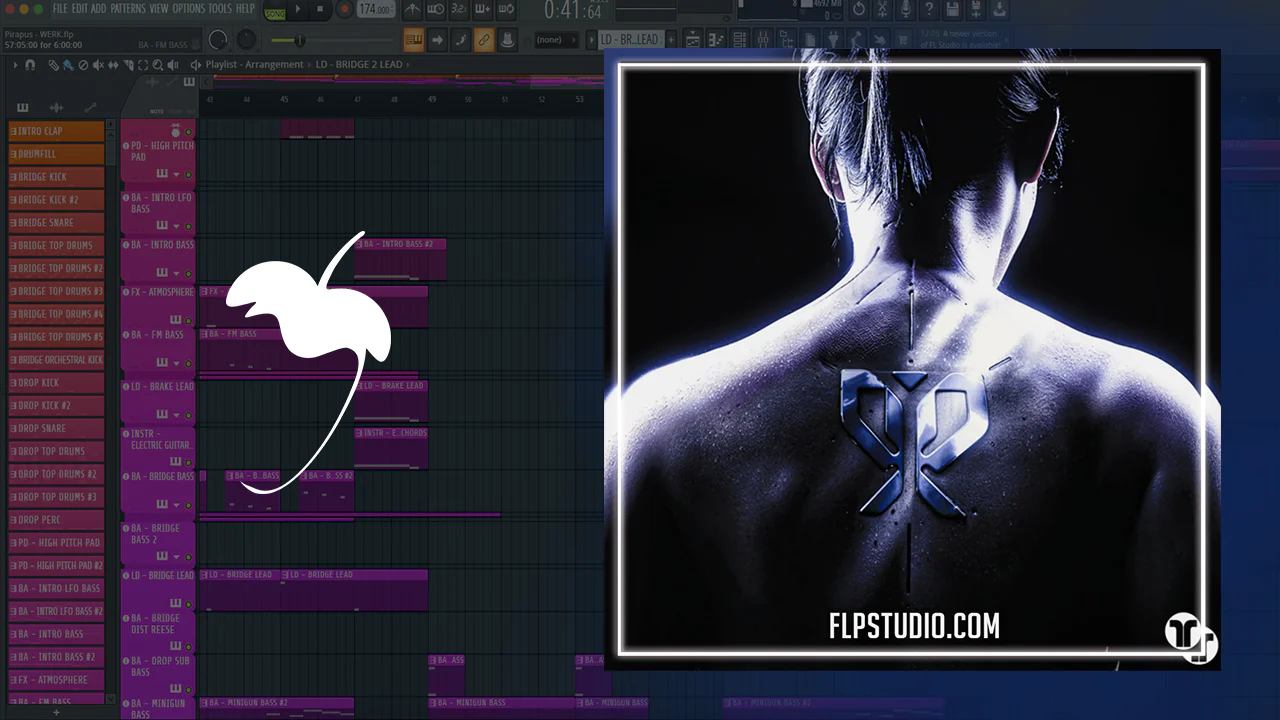
Task: Select the delete tool in playlist toolbar
Action: click(x=83, y=65)
